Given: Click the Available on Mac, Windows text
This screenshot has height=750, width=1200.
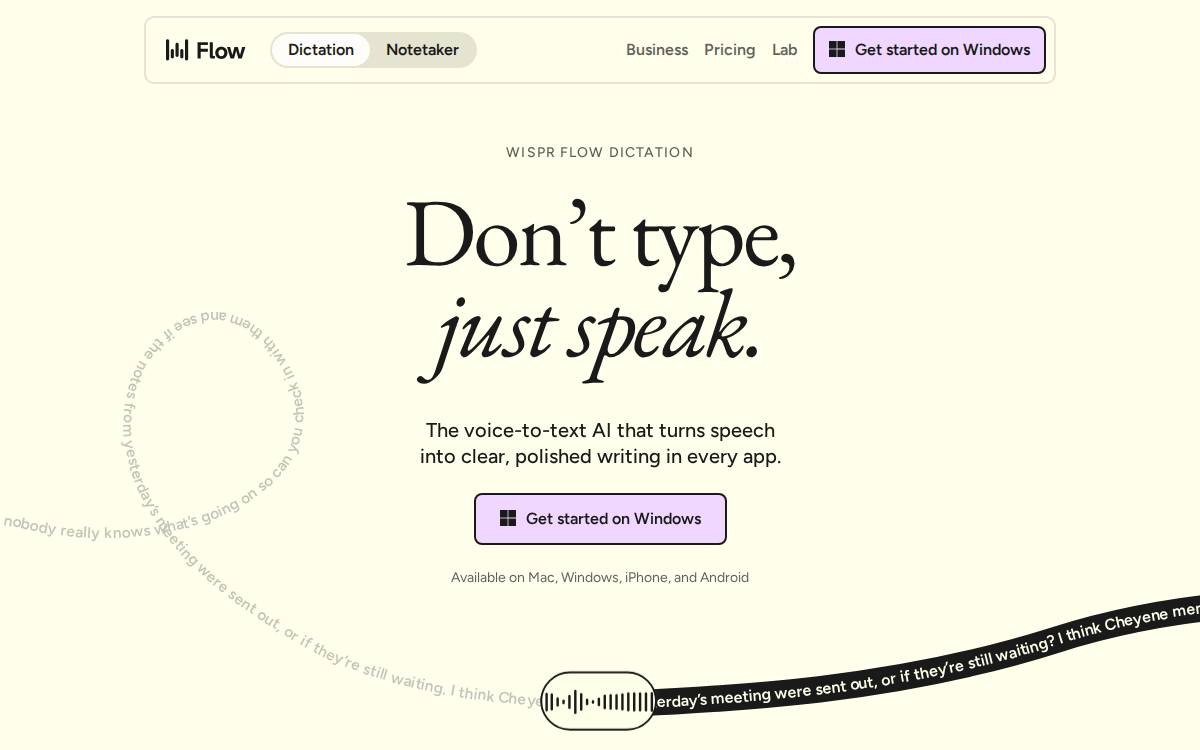Looking at the screenshot, I should click(x=600, y=577).
